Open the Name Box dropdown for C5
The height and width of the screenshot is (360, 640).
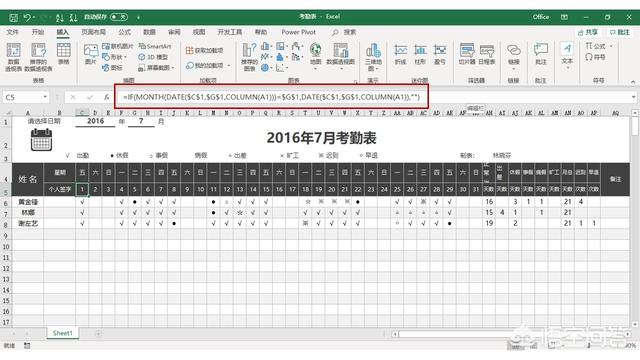click(x=44, y=97)
